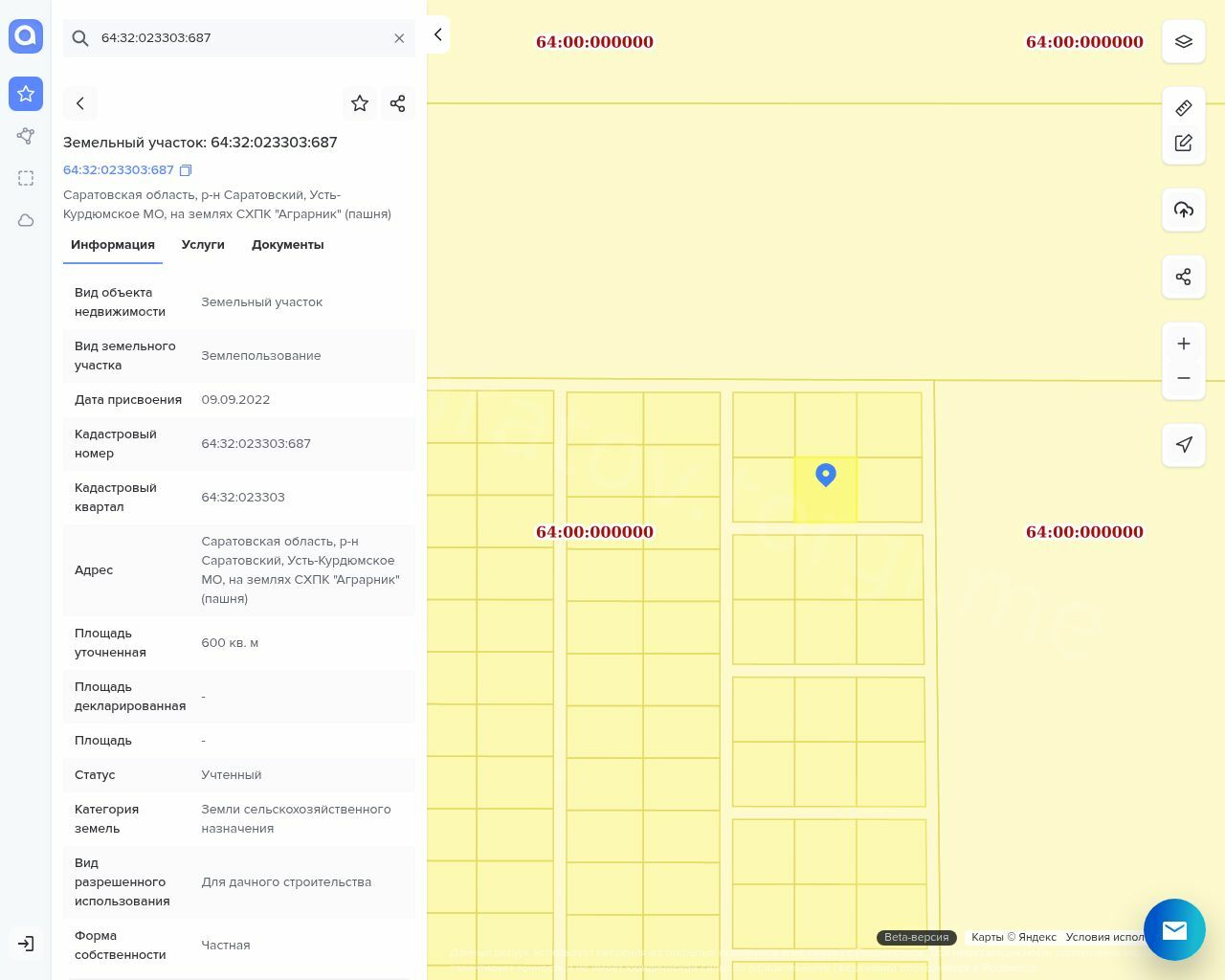This screenshot has height=980, width=1225.
Task: Click the edit drawing tool on map
Action: [x=1184, y=143]
